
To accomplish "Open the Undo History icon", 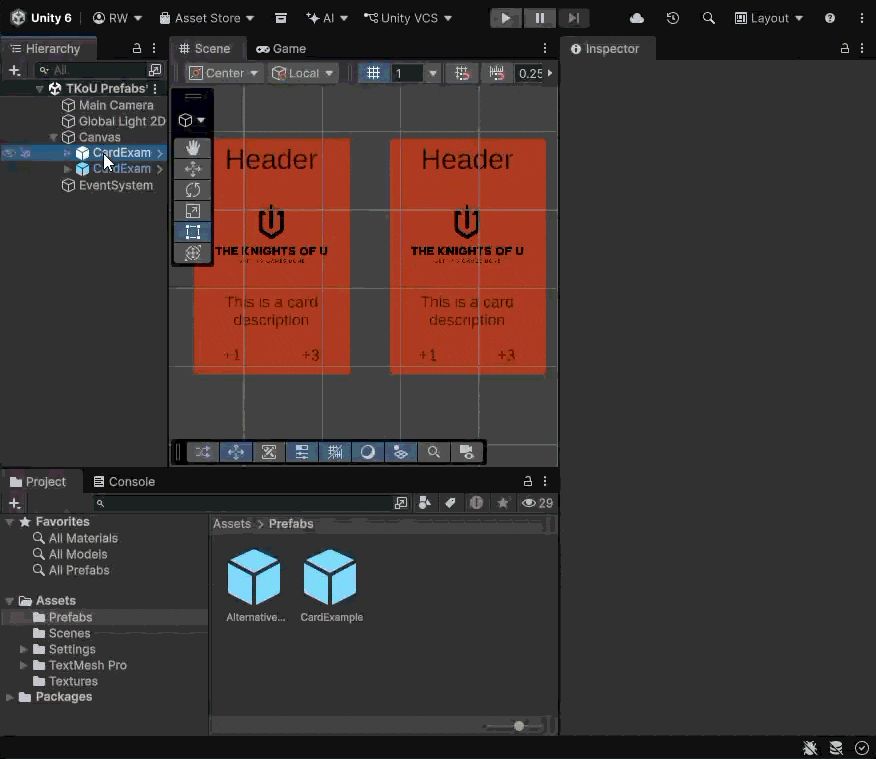I will click(x=673, y=18).
